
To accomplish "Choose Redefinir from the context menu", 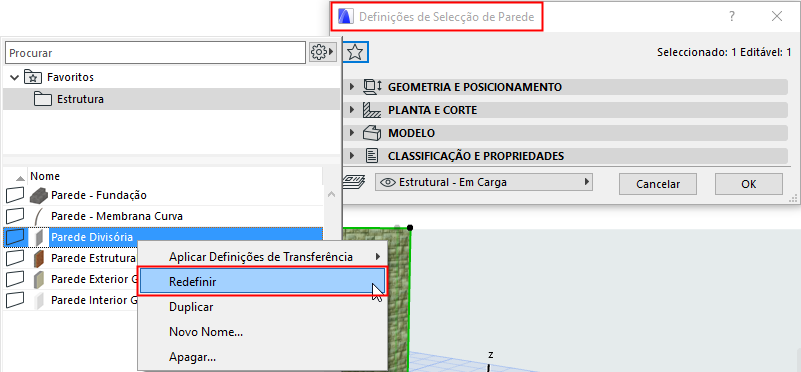I will pyautogui.click(x=263, y=282).
